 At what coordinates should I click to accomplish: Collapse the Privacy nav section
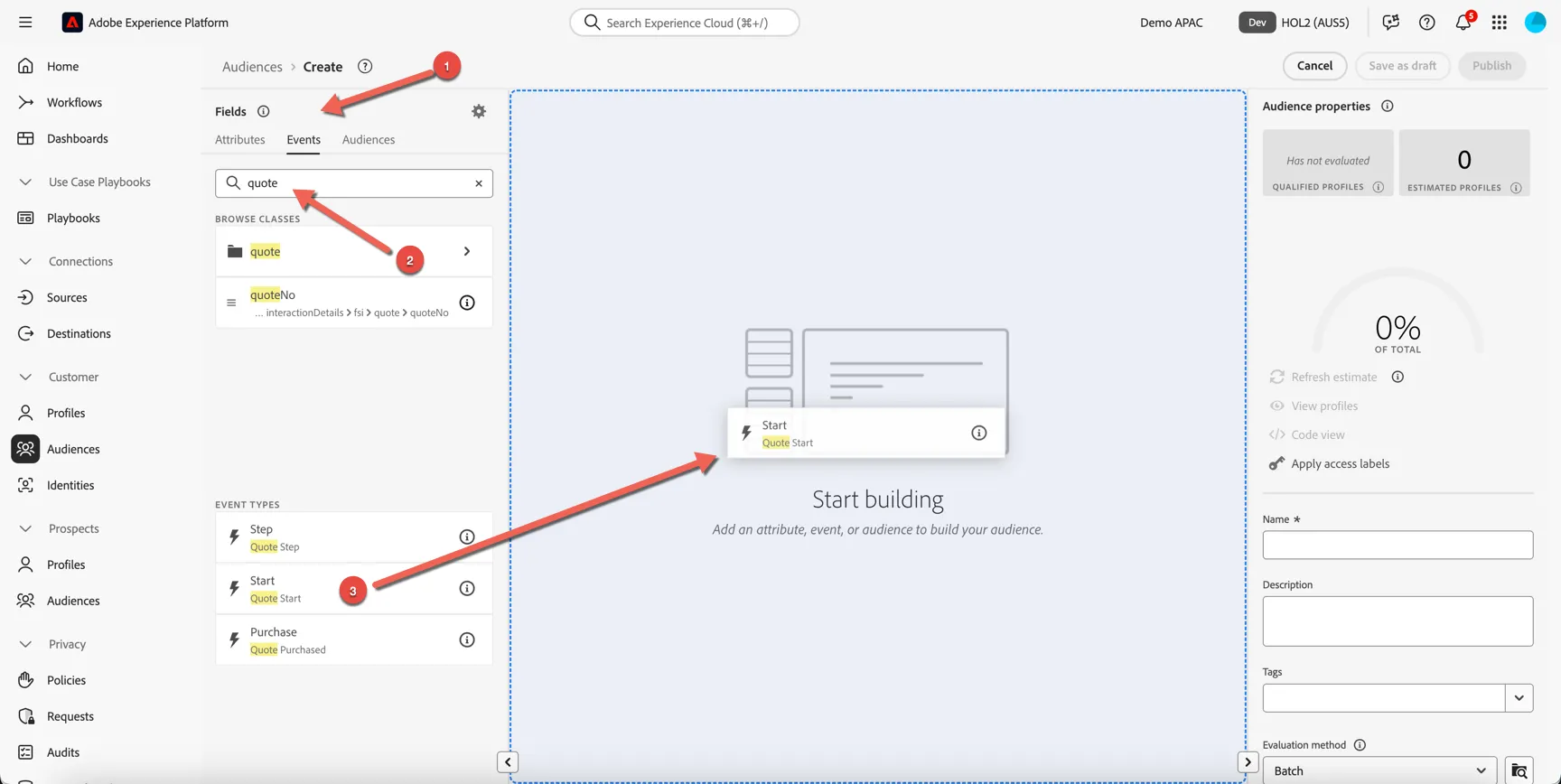[x=25, y=644]
